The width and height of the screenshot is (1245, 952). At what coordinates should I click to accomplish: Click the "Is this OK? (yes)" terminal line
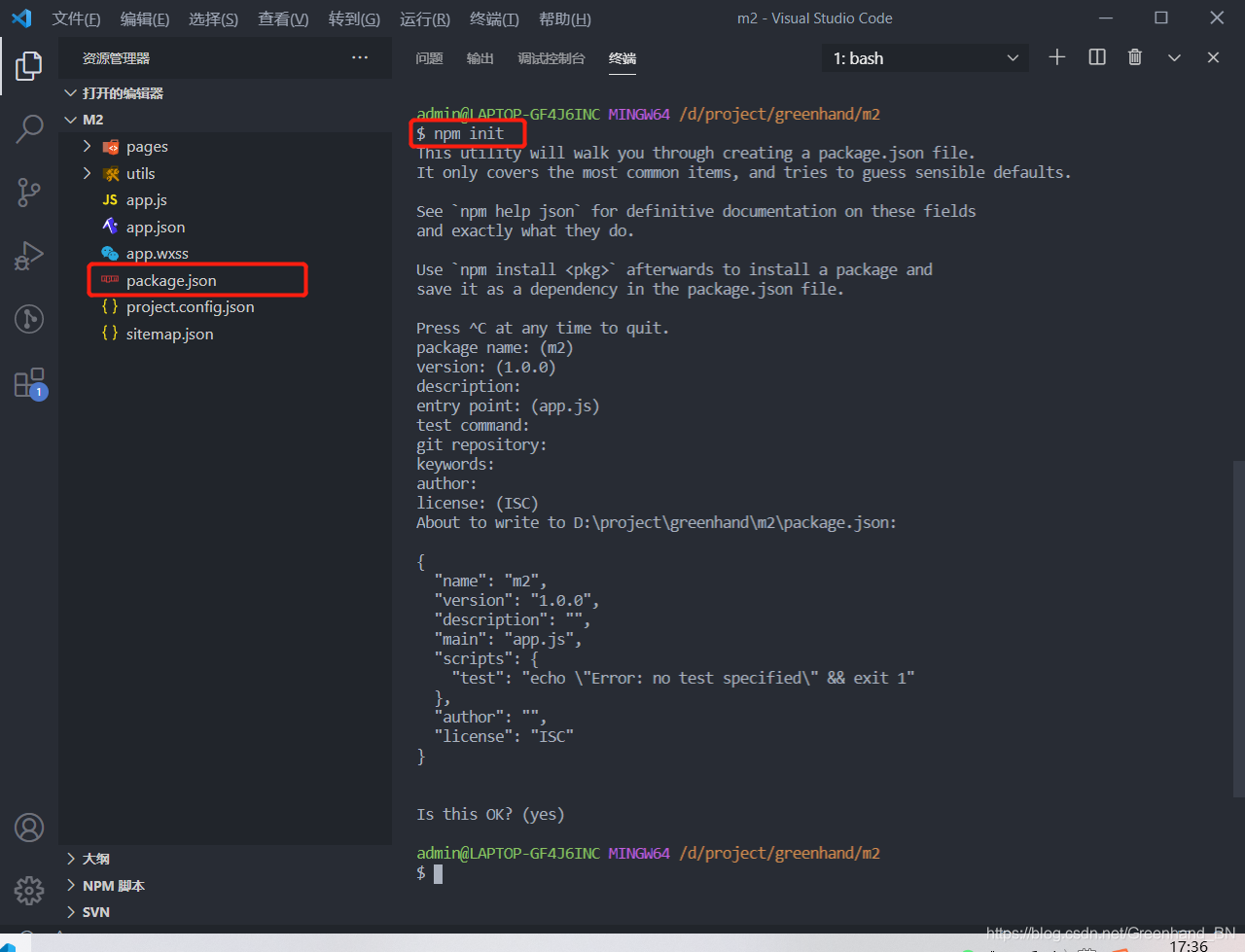tap(490, 814)
